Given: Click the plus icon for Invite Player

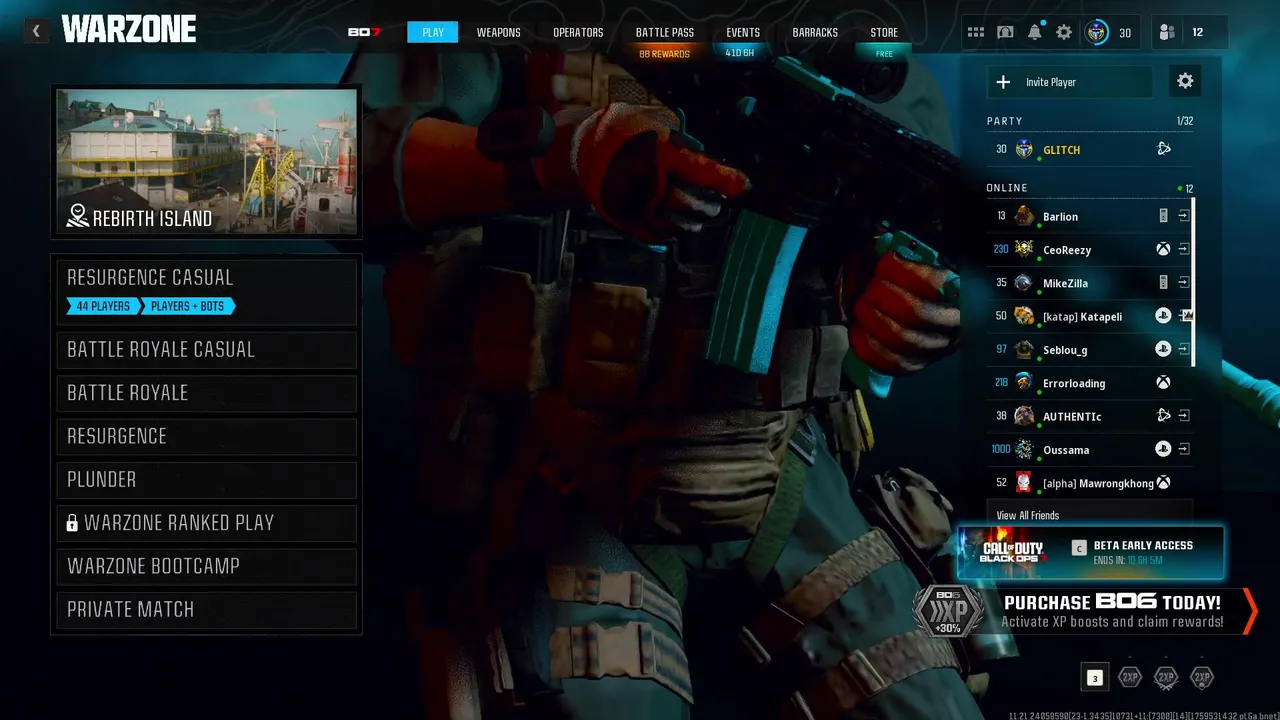Looking at the screenshot, I should (x=1004, y=82).
